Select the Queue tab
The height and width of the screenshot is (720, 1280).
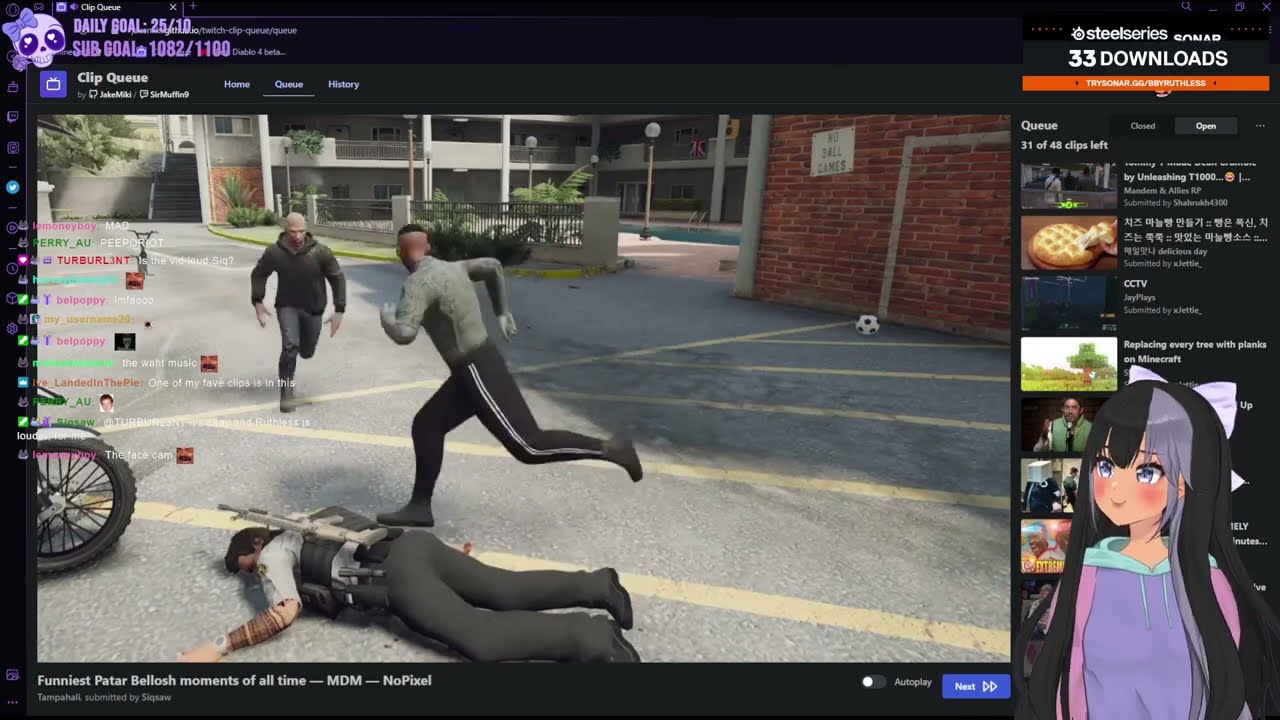[x=289, y=84]
